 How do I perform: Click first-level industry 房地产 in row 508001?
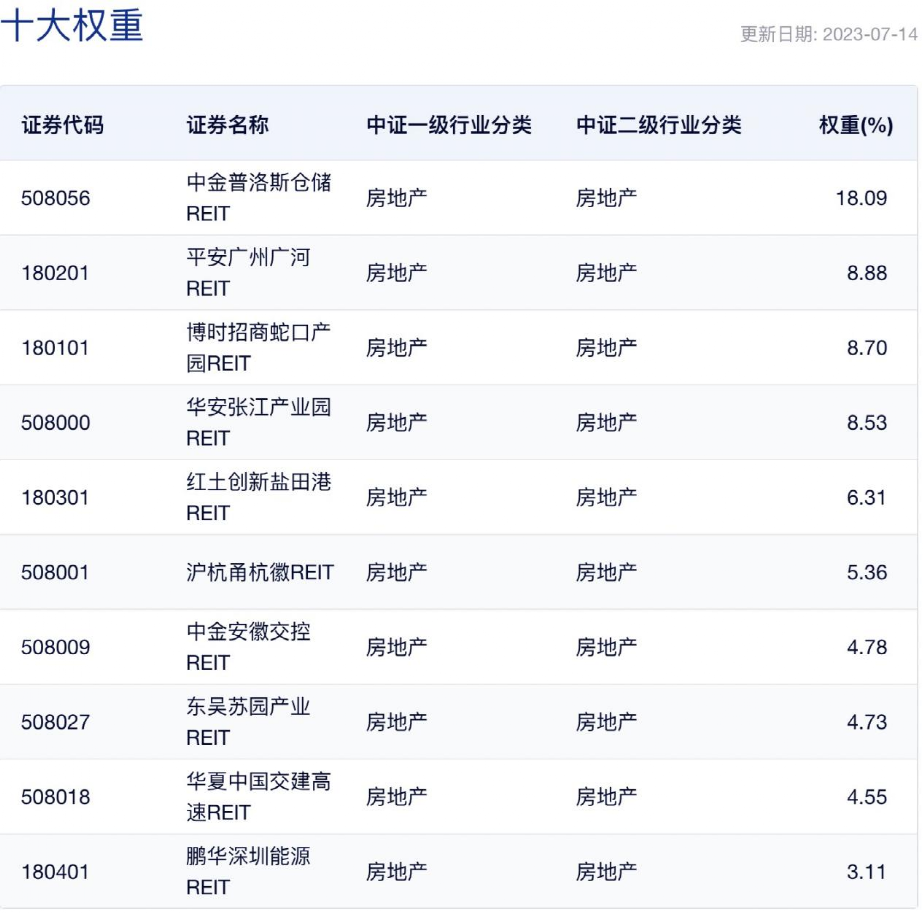click(x=397, y=572)
